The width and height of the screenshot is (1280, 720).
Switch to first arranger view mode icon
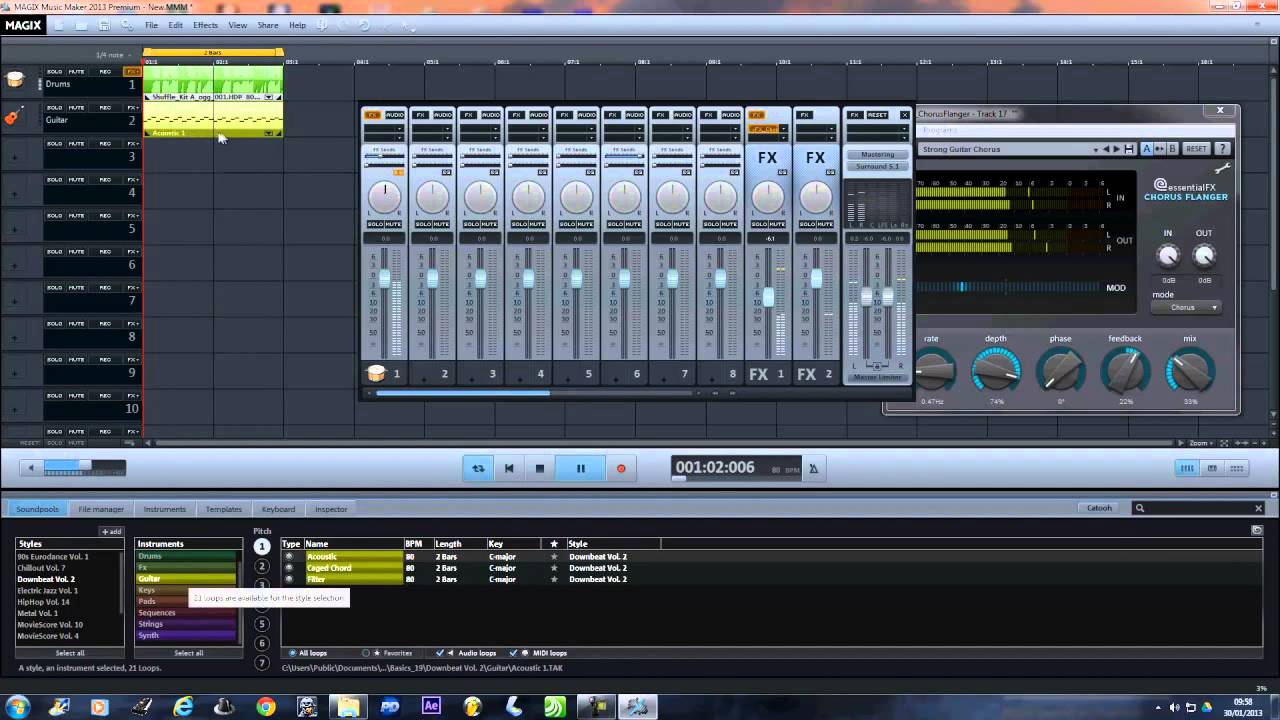pyautogui.click(x=1187, y=468)
